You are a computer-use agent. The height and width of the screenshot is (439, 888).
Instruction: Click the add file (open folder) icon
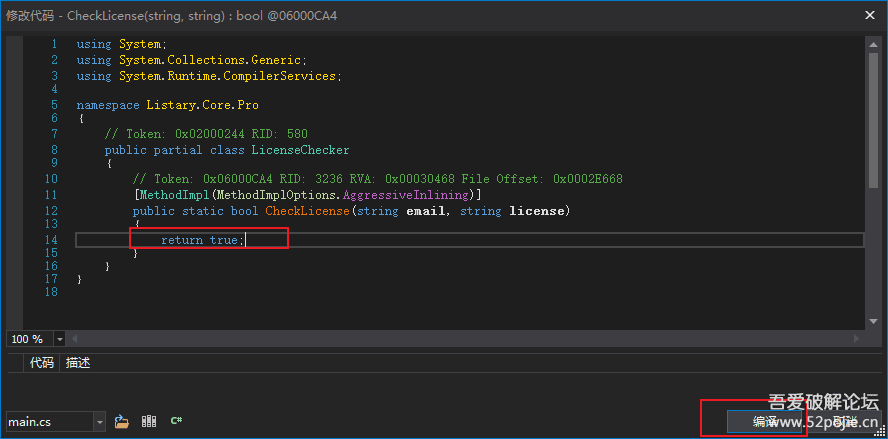point(122,422)
